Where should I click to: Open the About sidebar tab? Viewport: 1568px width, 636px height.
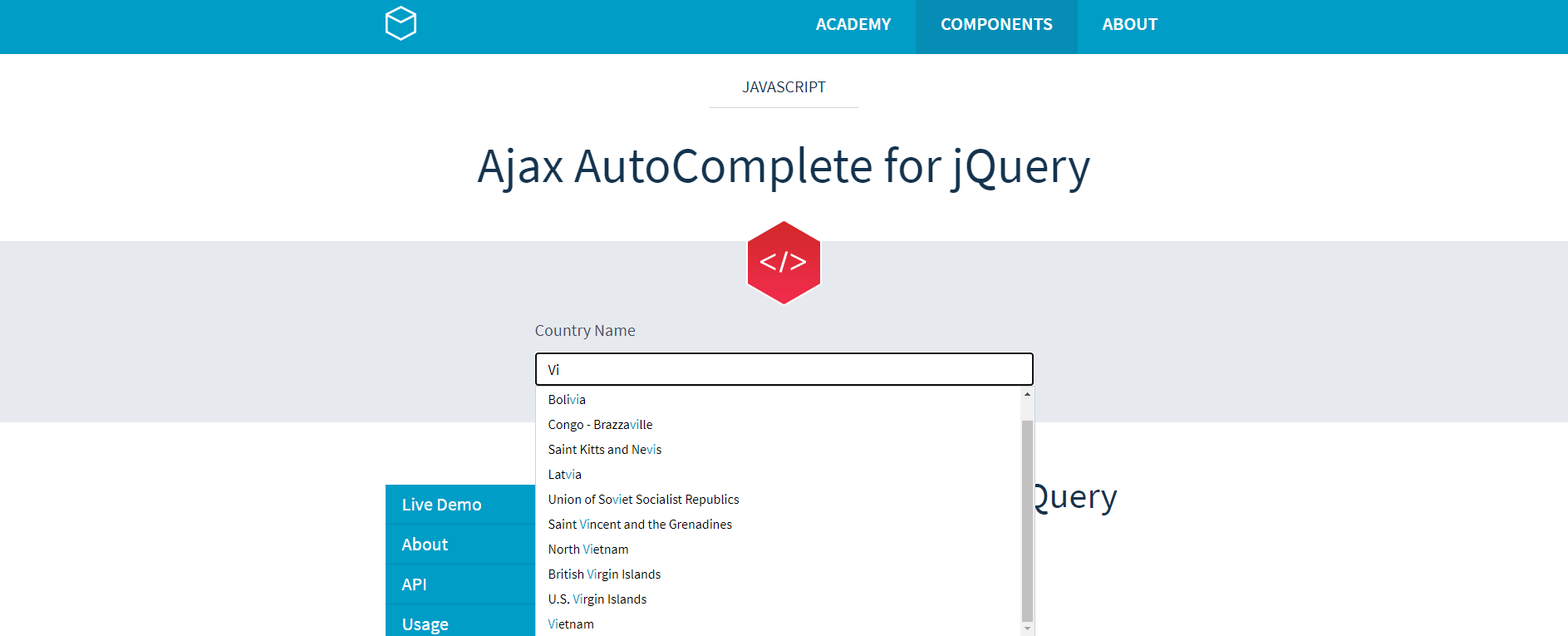pos(460,545)
